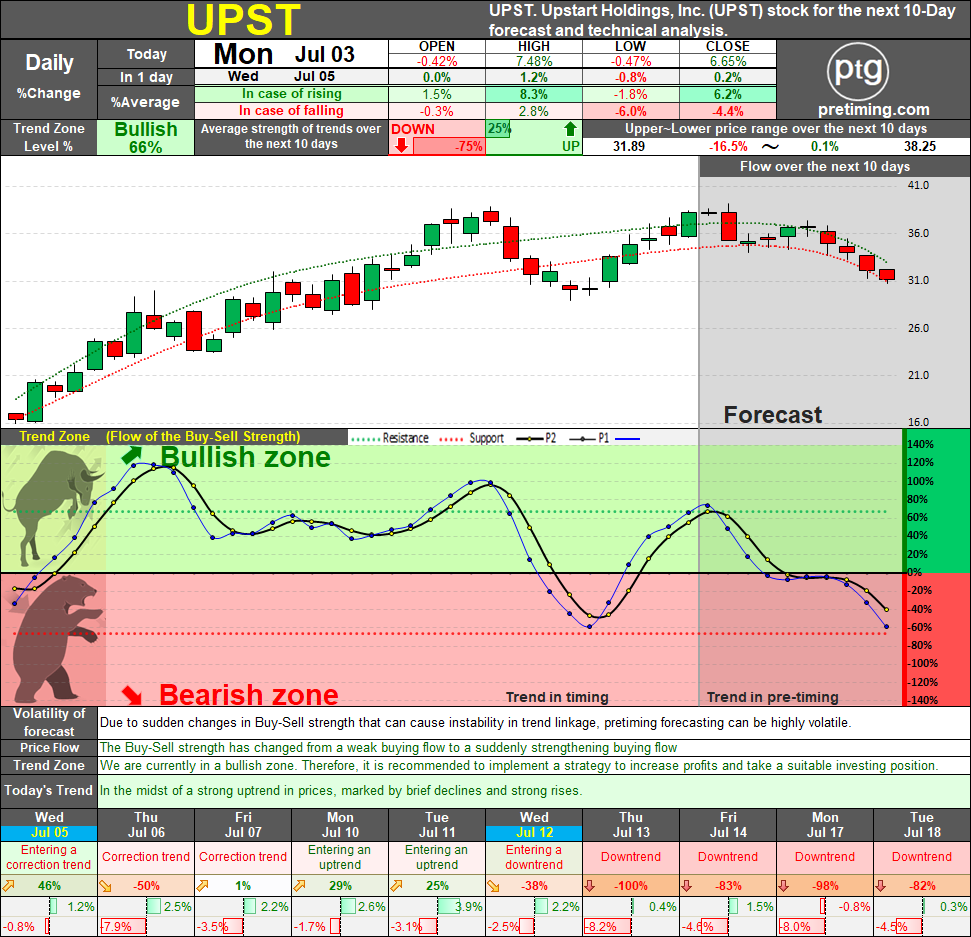Click the -6.0% low in case of falling
This screenshot has height=937, width=971.
pyautogui.click(x=630, y=111)
